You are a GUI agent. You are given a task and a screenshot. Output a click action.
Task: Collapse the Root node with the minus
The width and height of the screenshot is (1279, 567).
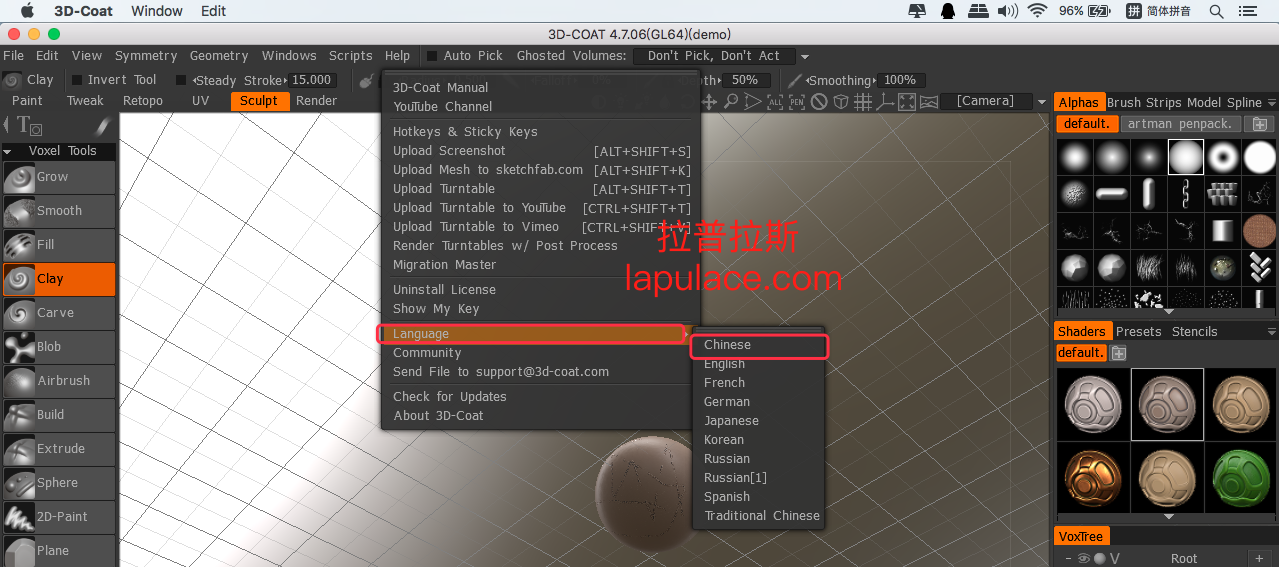(x=1069, y=559)
